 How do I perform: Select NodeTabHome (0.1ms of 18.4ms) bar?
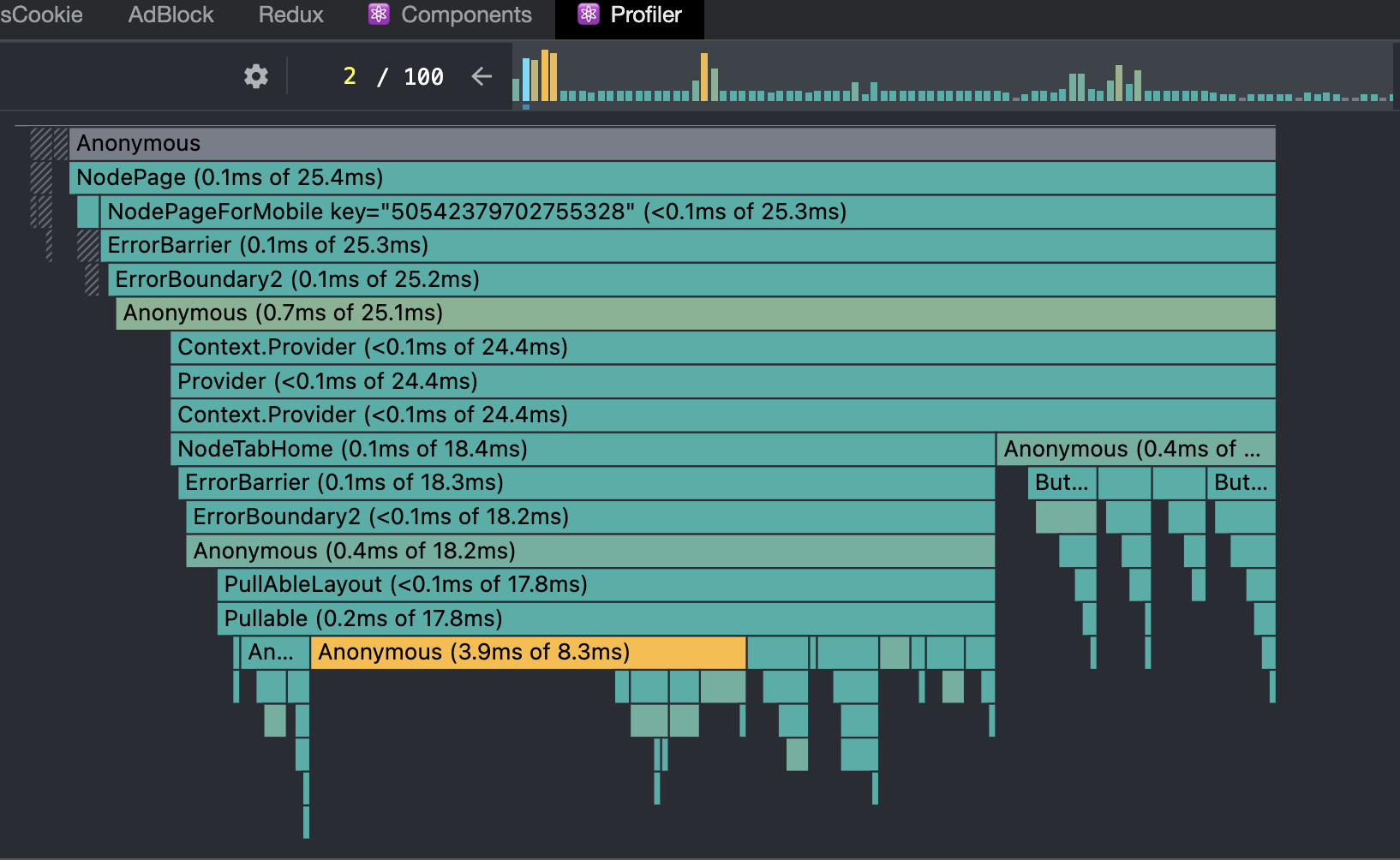(x=583, y=449)
